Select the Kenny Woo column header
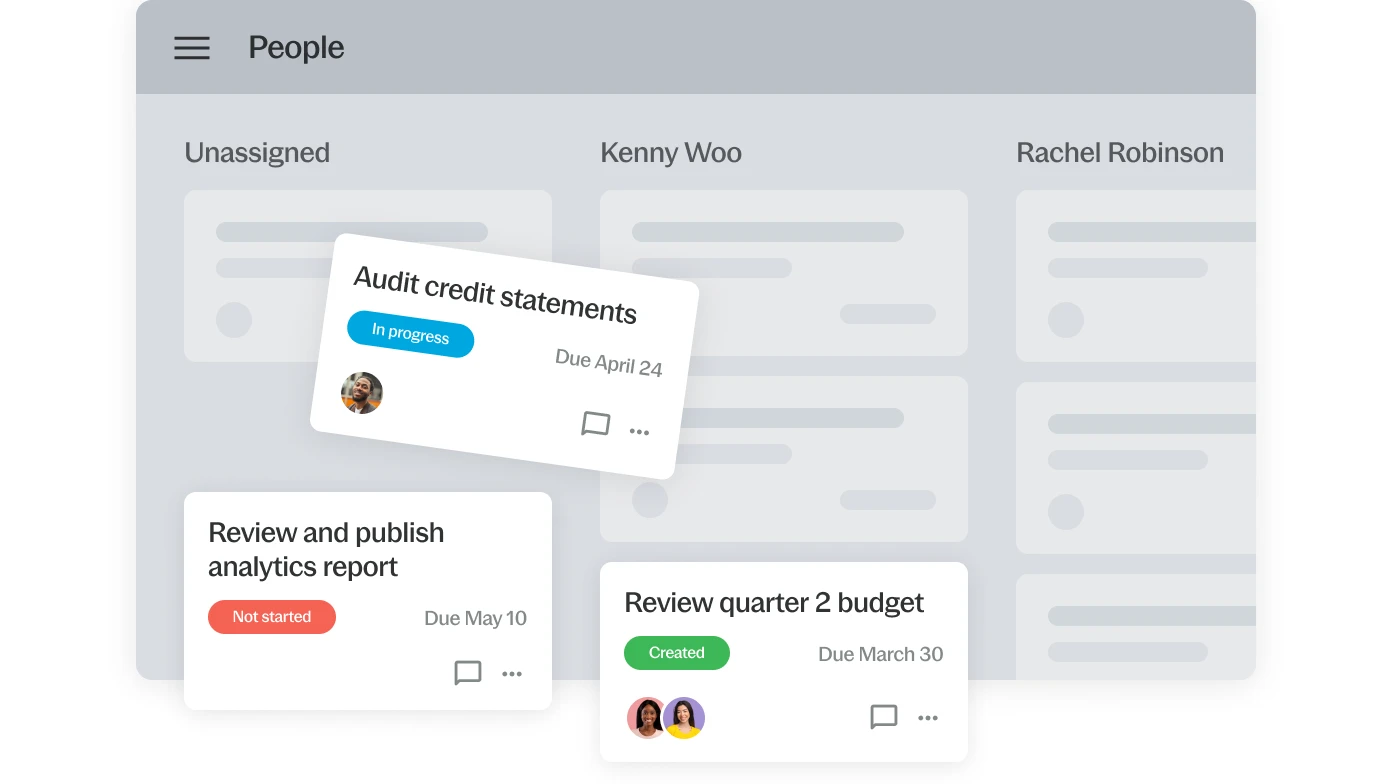Screen dimensions: 1392x784 671,153
